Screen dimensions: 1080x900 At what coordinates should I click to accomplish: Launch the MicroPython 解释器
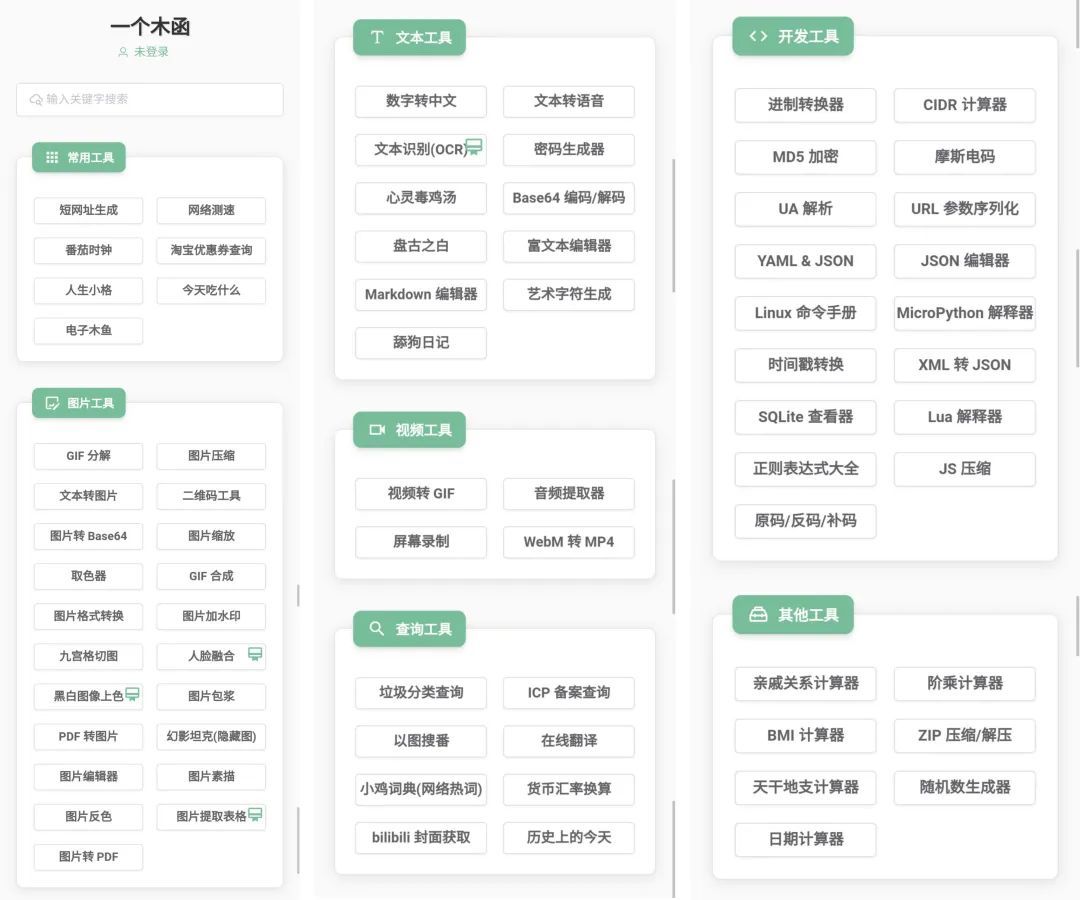(964, 313)
